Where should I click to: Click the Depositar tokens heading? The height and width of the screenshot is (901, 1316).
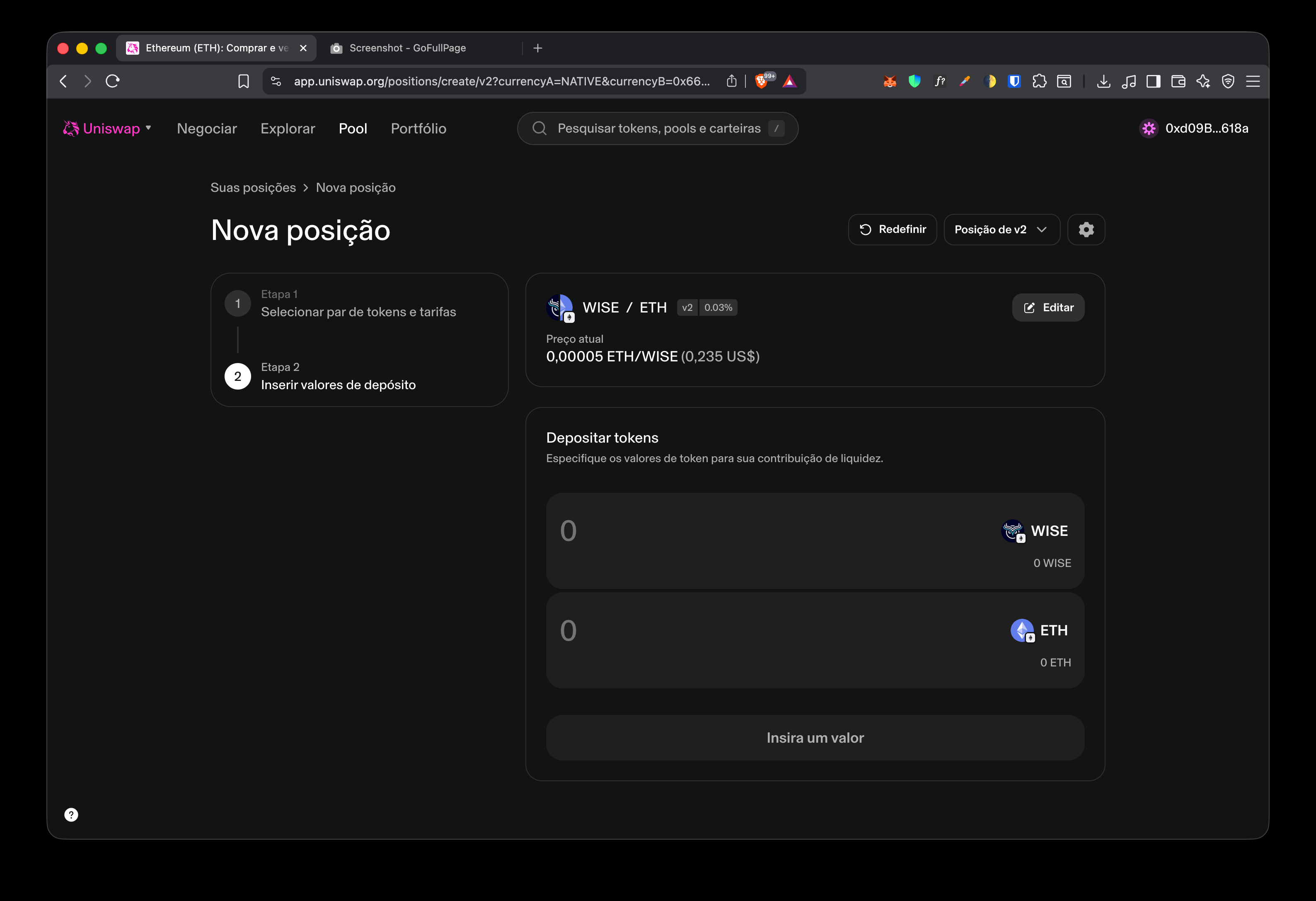602,438
